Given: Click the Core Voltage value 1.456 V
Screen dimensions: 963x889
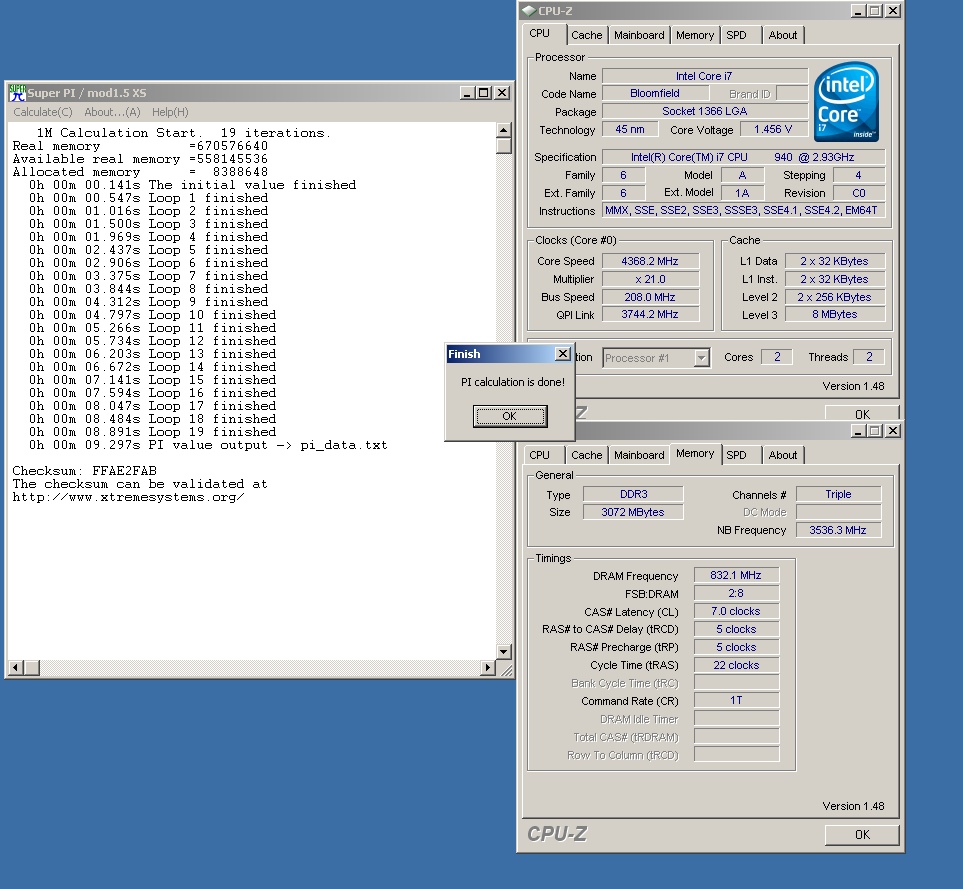Looking at the screenshot, I should pyautogui.click(x=773, y=130).
